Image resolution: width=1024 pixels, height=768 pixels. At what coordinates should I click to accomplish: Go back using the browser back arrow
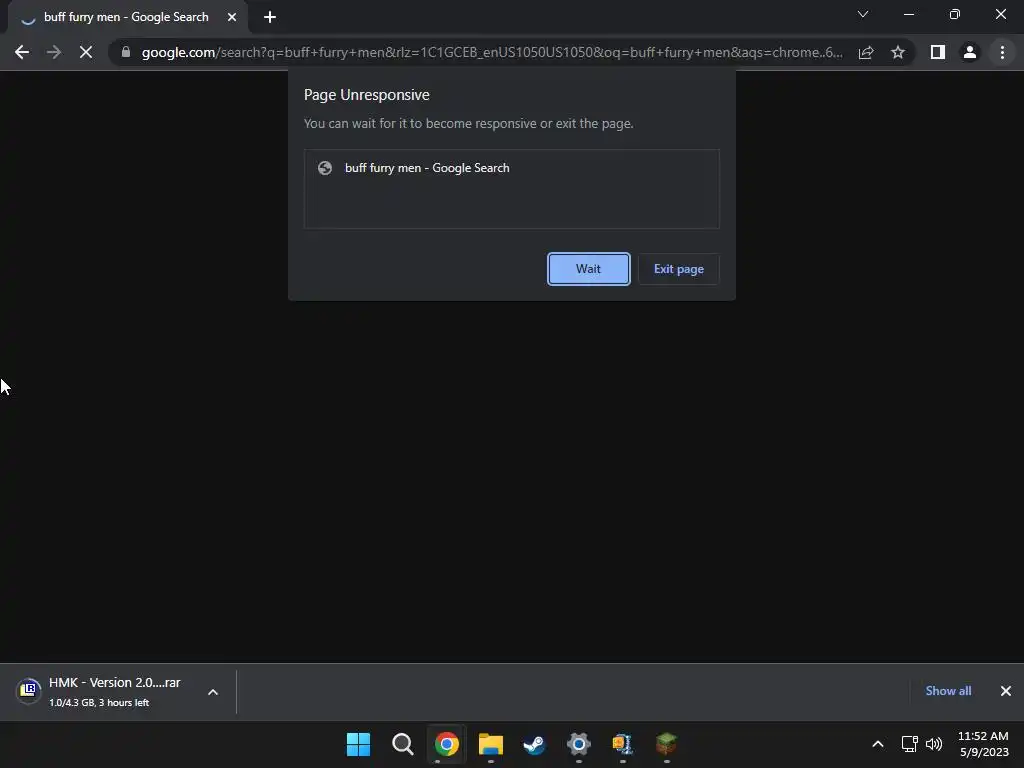[x=22, y=52]
